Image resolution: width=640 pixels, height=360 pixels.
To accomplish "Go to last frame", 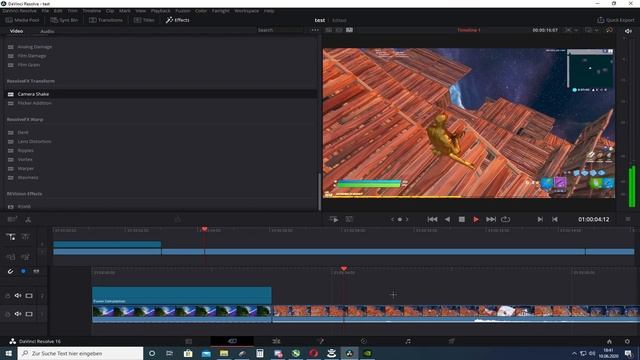I will [491, 220].
